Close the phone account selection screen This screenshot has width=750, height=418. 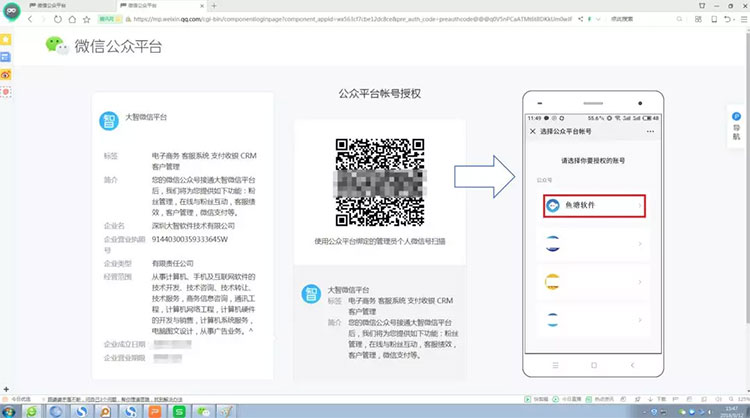532,131
